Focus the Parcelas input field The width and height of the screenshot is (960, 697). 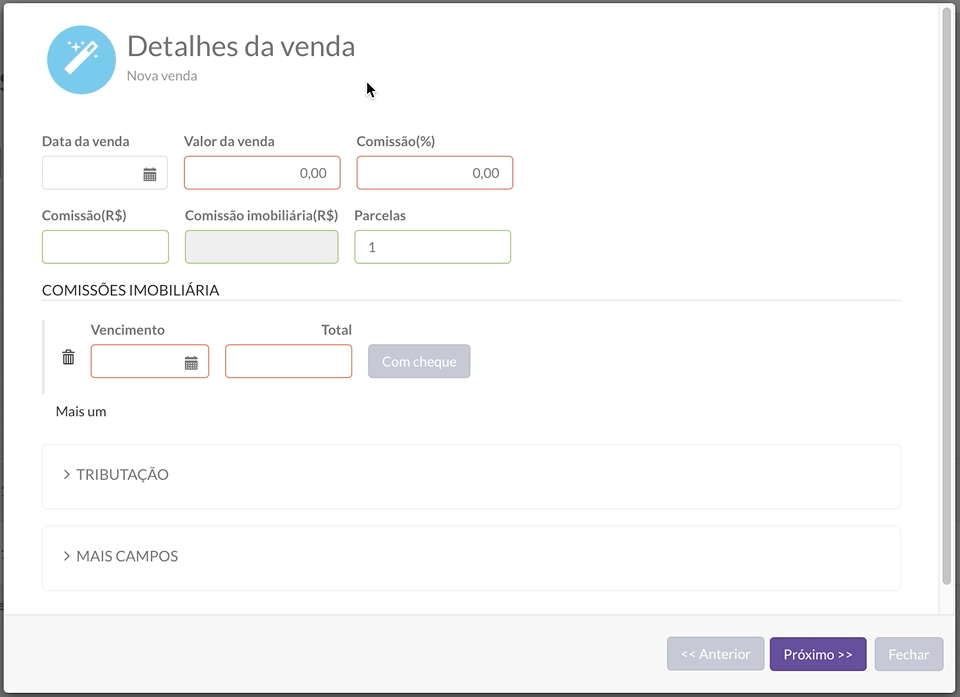[x=432, y=247]
